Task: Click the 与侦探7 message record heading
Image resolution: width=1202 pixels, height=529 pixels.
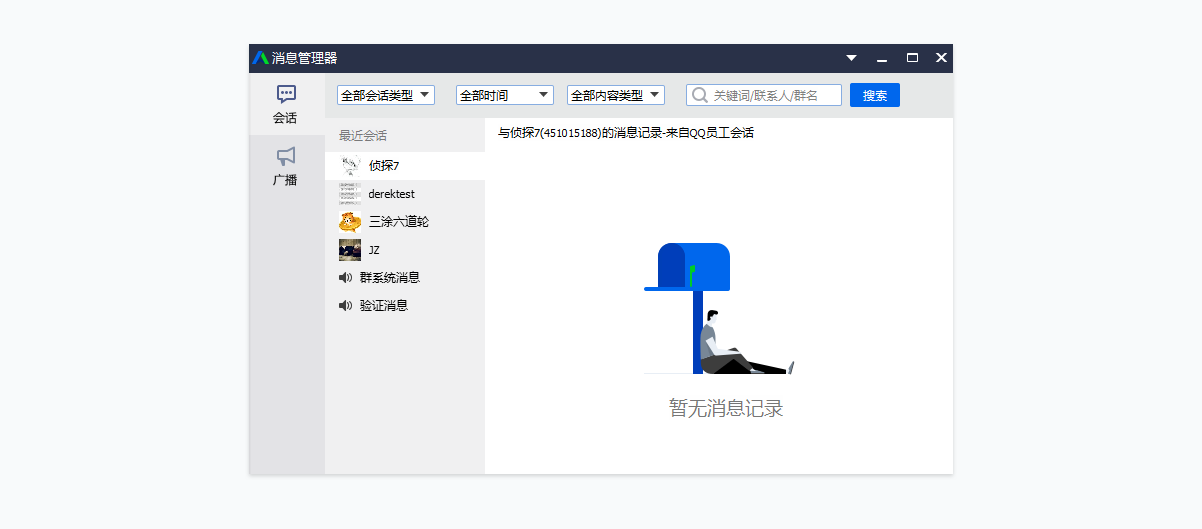Action: click(626, 133)
